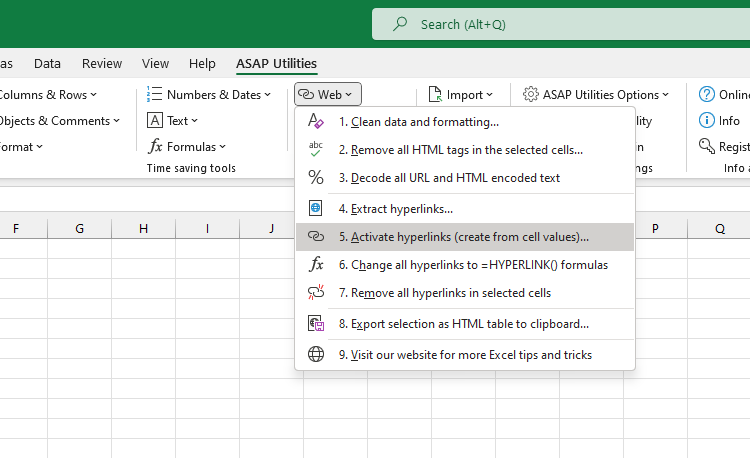Select column I header
Viewport: 750px width, 458px height.
[x=208, y=229]
